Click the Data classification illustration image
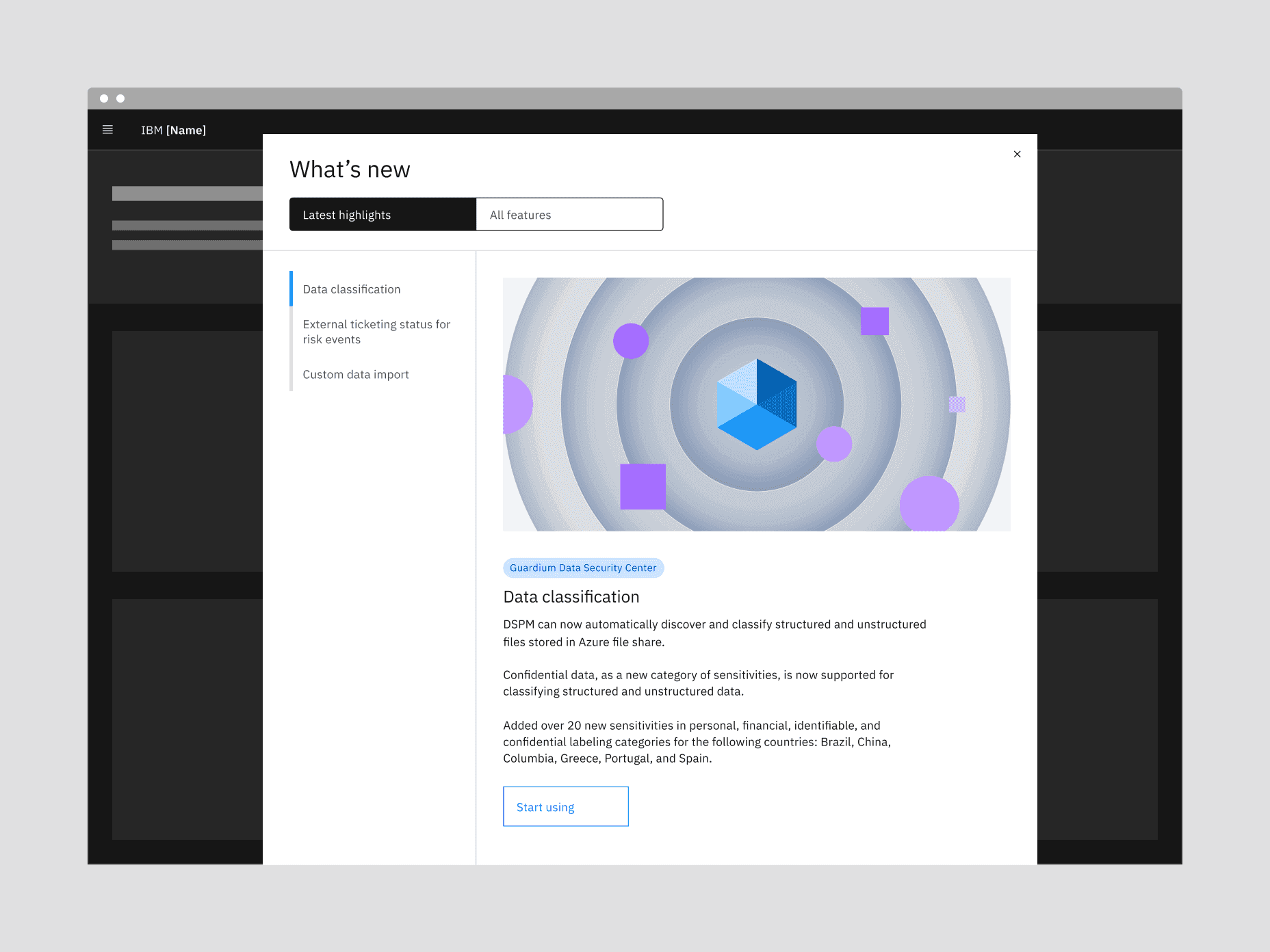The width and height of the screenshot is (1270, 952). 757,404
